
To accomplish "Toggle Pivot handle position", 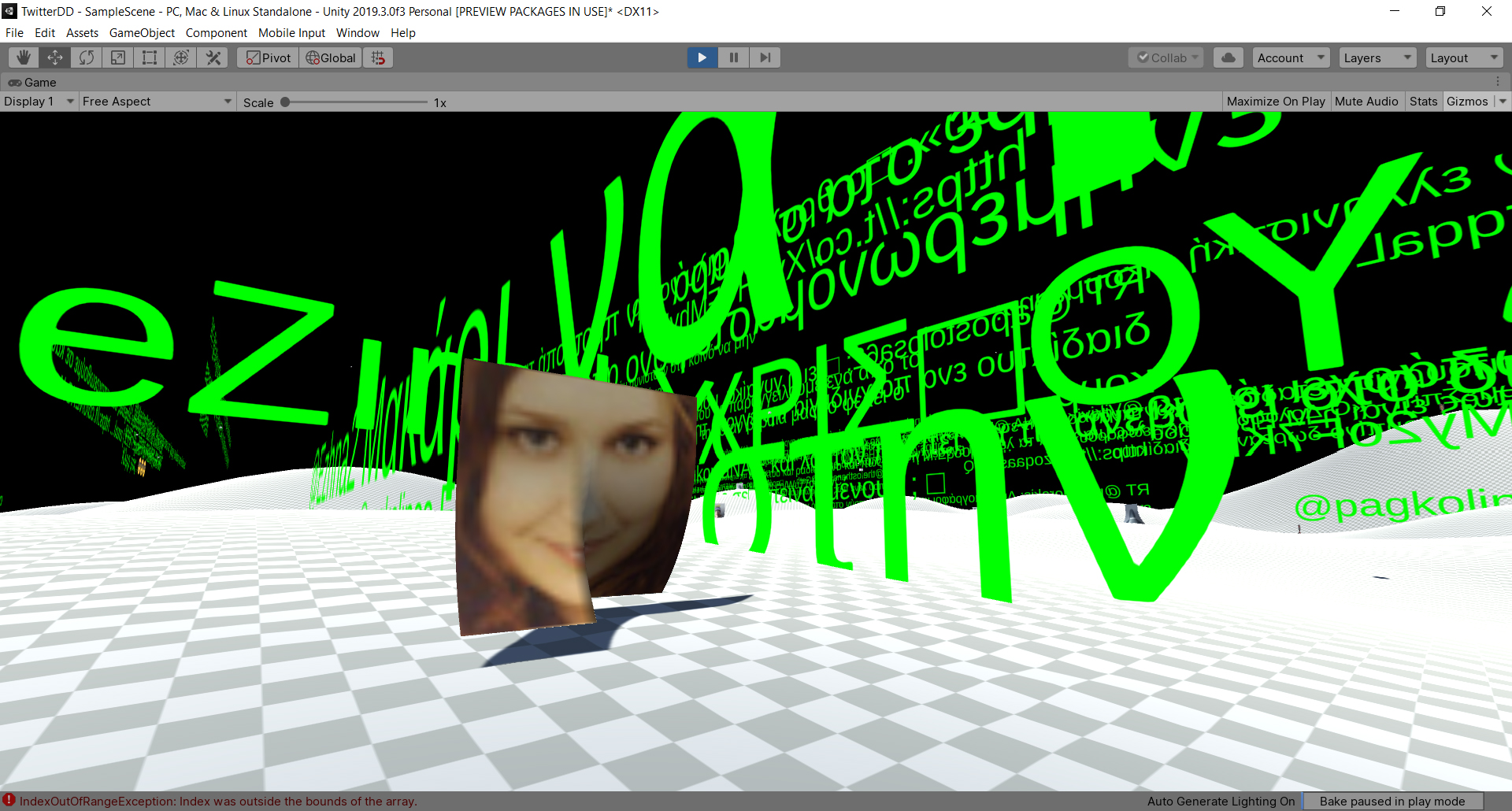I will [269, 57].
